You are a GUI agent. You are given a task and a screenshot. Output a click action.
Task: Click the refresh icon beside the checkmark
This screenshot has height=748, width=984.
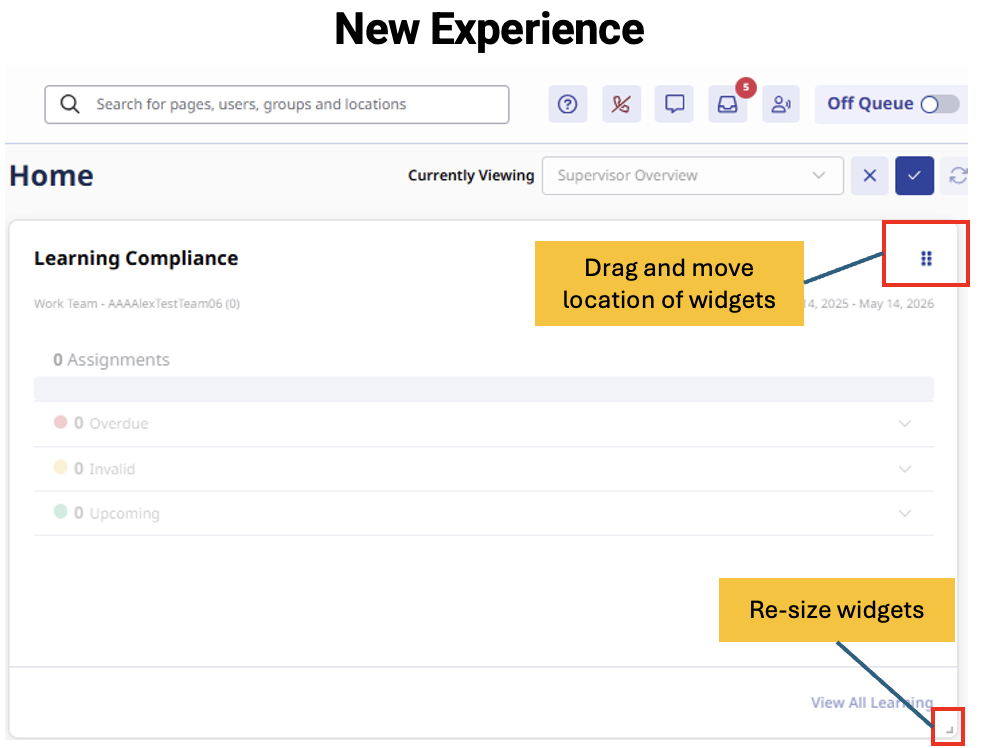[958, 176]
